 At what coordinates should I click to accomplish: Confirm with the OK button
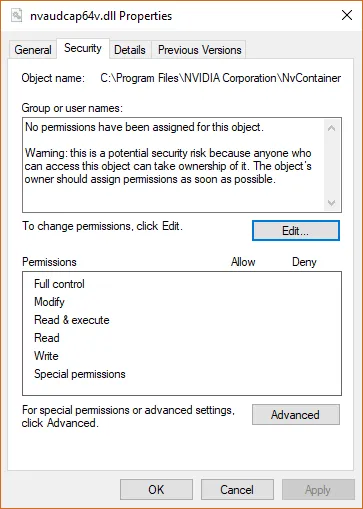(156, 490)
